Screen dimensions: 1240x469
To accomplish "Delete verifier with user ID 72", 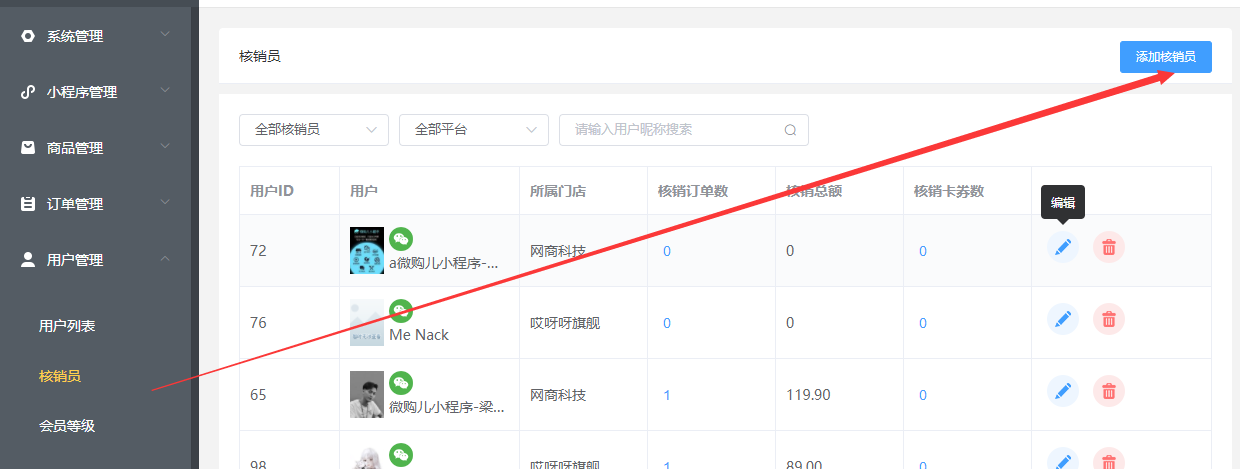I will (x=1109, y=247).
